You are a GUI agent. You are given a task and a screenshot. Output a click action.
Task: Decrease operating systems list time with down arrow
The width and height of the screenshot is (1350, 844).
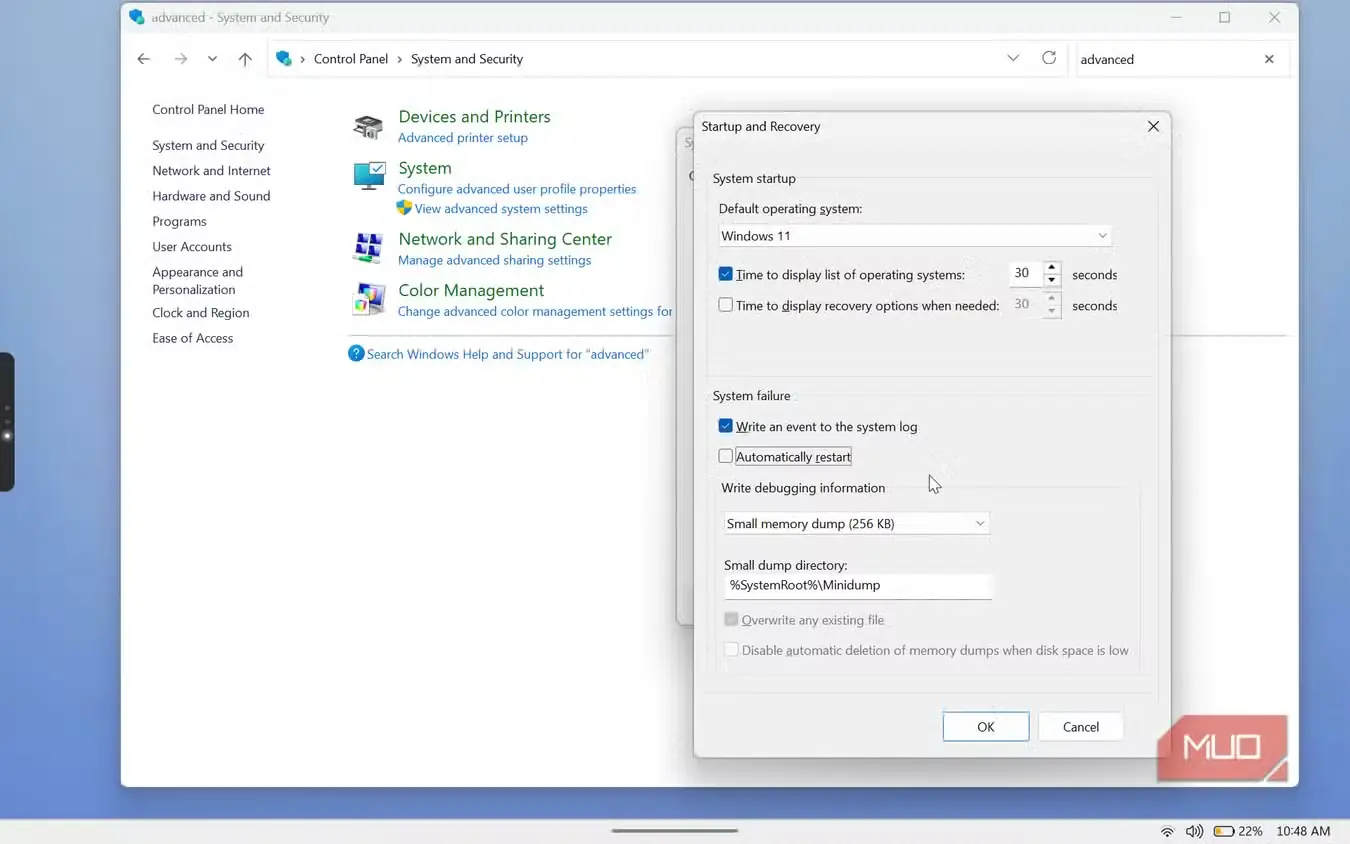click(1051, 280)
